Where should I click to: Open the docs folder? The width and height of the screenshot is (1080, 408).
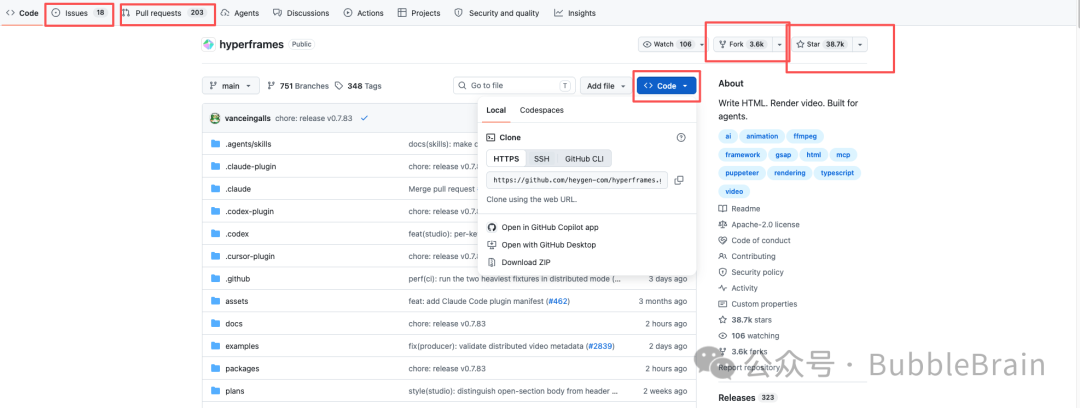tap(234, 324)
